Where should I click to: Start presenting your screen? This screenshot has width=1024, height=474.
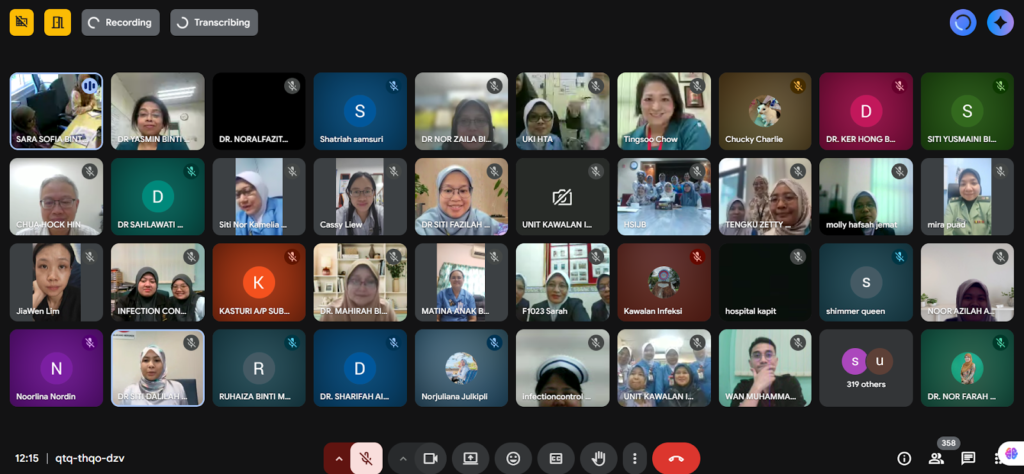pyautogui.click(x=470, y=458)
